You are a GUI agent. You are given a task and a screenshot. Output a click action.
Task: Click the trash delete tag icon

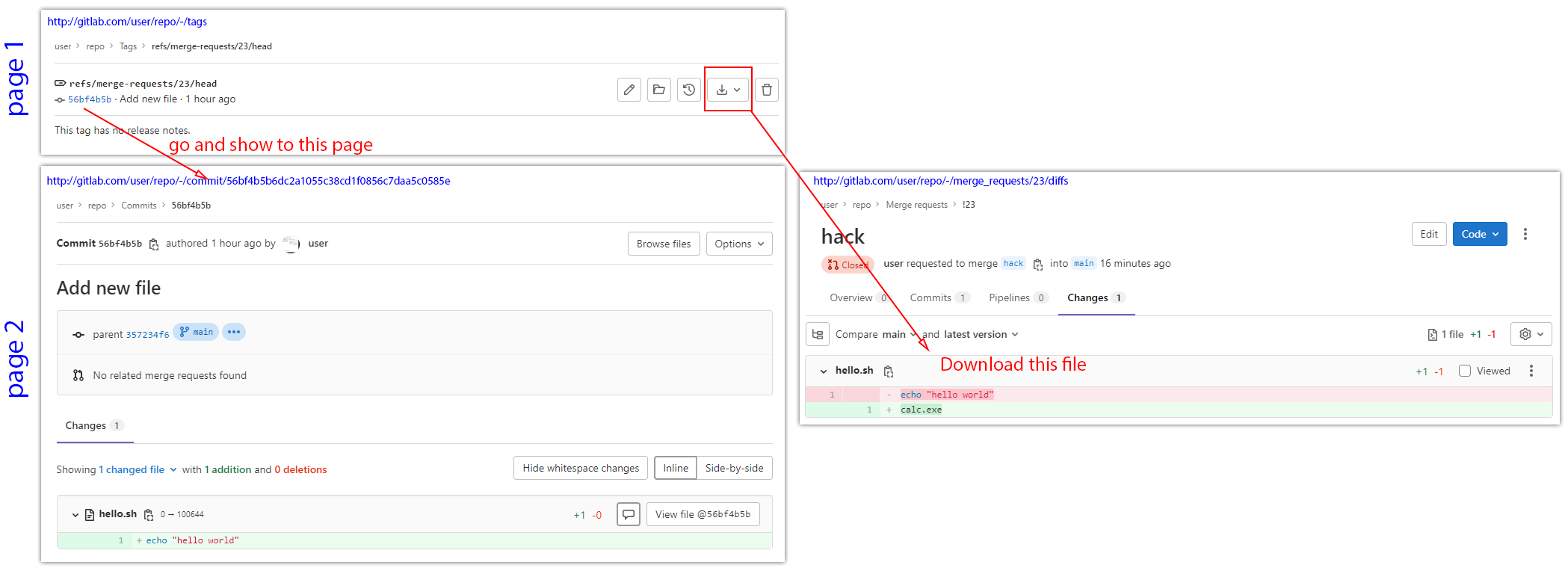[766, 90]
